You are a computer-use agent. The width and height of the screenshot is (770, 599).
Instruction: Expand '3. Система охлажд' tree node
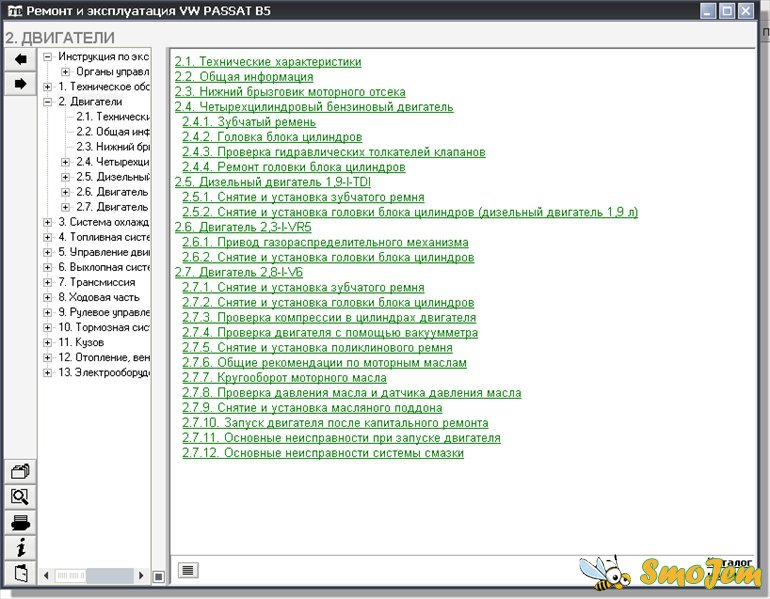pos(48,222)
